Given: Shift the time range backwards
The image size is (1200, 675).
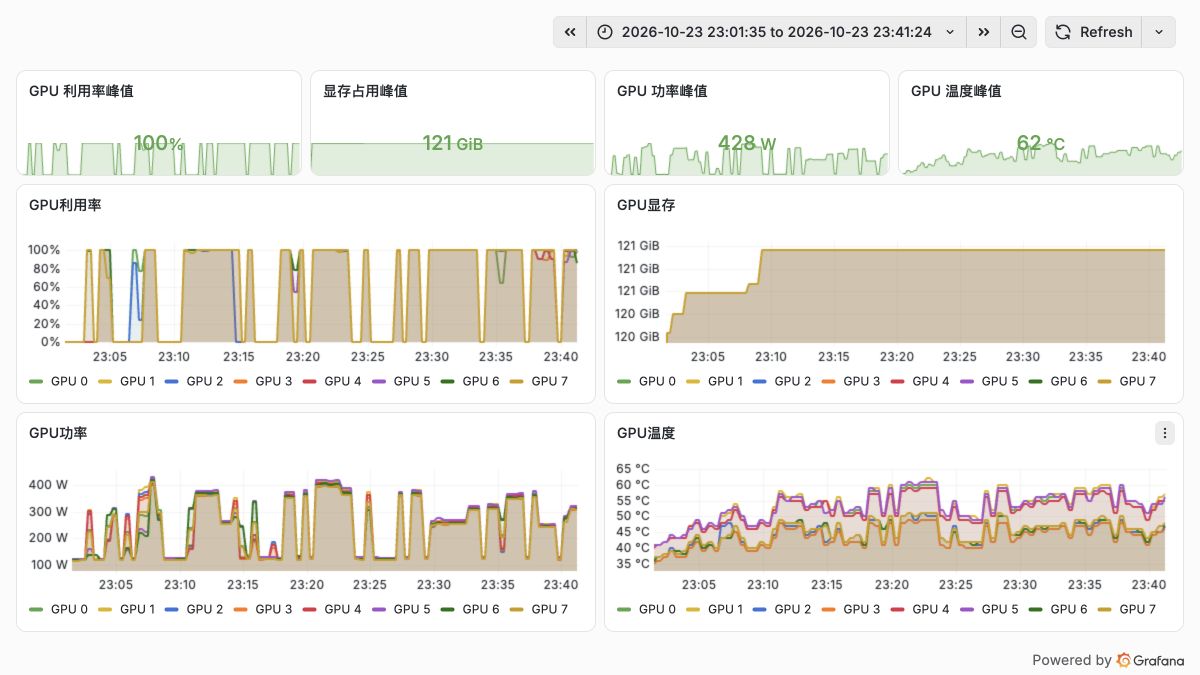Looking at the screenshot, I should point(570,32).
